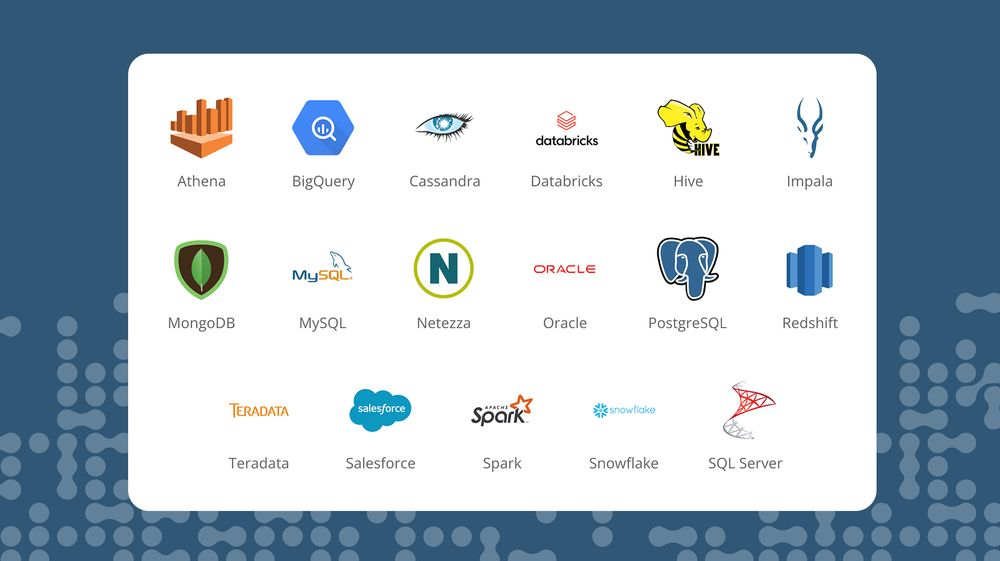
Task: Click the MongoDB green leaf shield icon
Action: coord(201,269)
